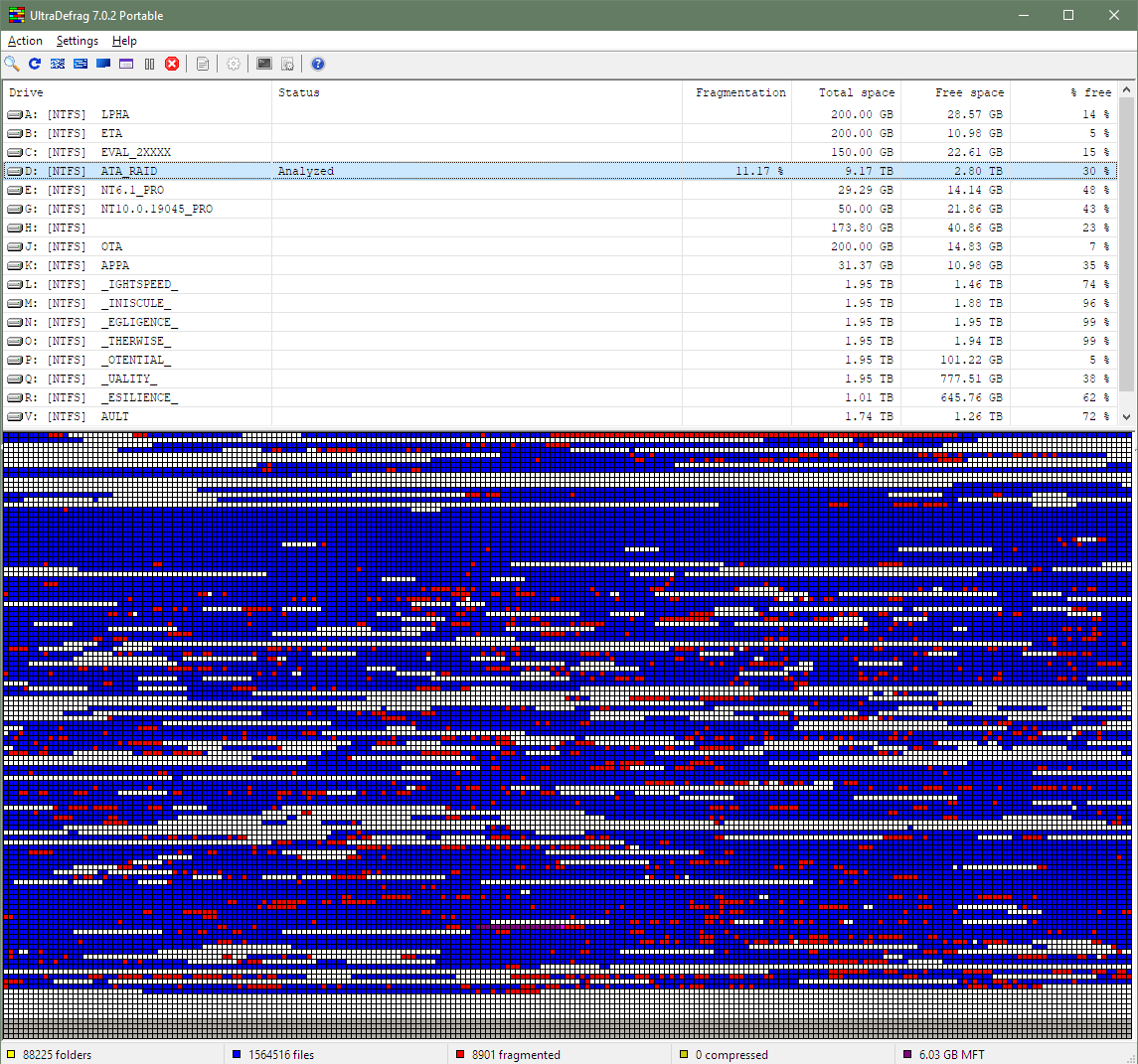Click the purple MFT legend swatch

tap(907, 1054)
